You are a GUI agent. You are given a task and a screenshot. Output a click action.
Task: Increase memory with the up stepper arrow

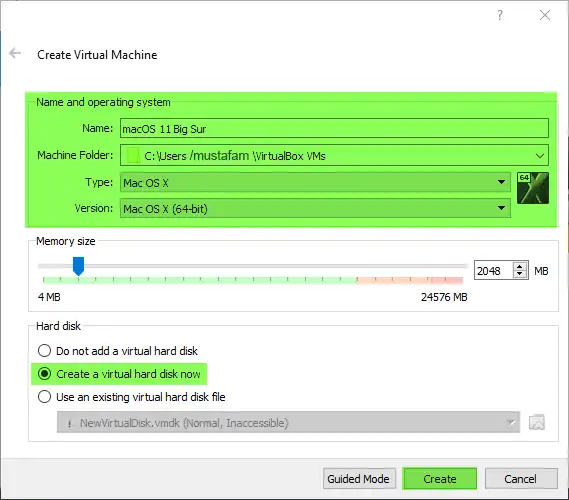click(520, 266)
